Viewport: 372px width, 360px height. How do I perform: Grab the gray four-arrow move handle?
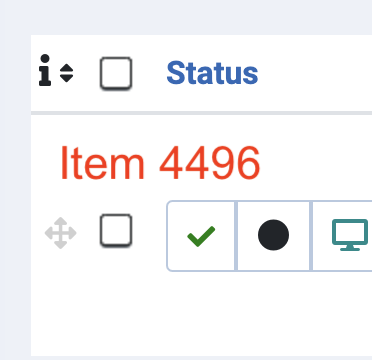61,233
